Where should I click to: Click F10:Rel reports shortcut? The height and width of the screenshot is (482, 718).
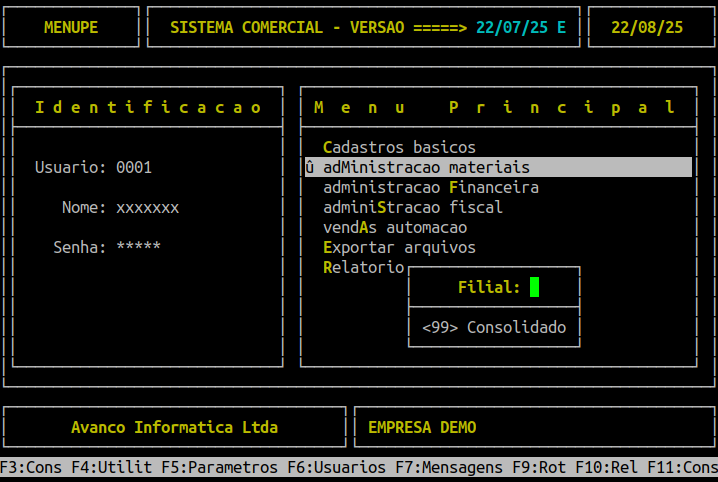coord(607,467)
